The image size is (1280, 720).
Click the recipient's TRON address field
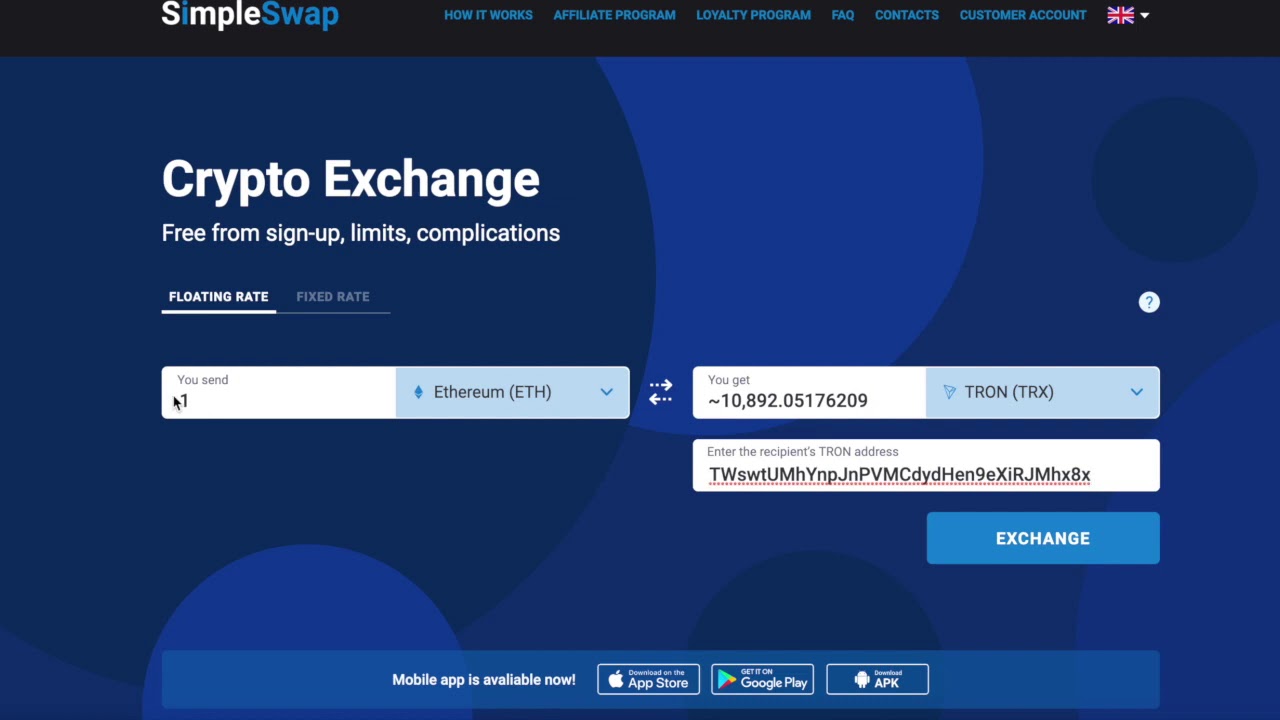click(x=926, y=465)
